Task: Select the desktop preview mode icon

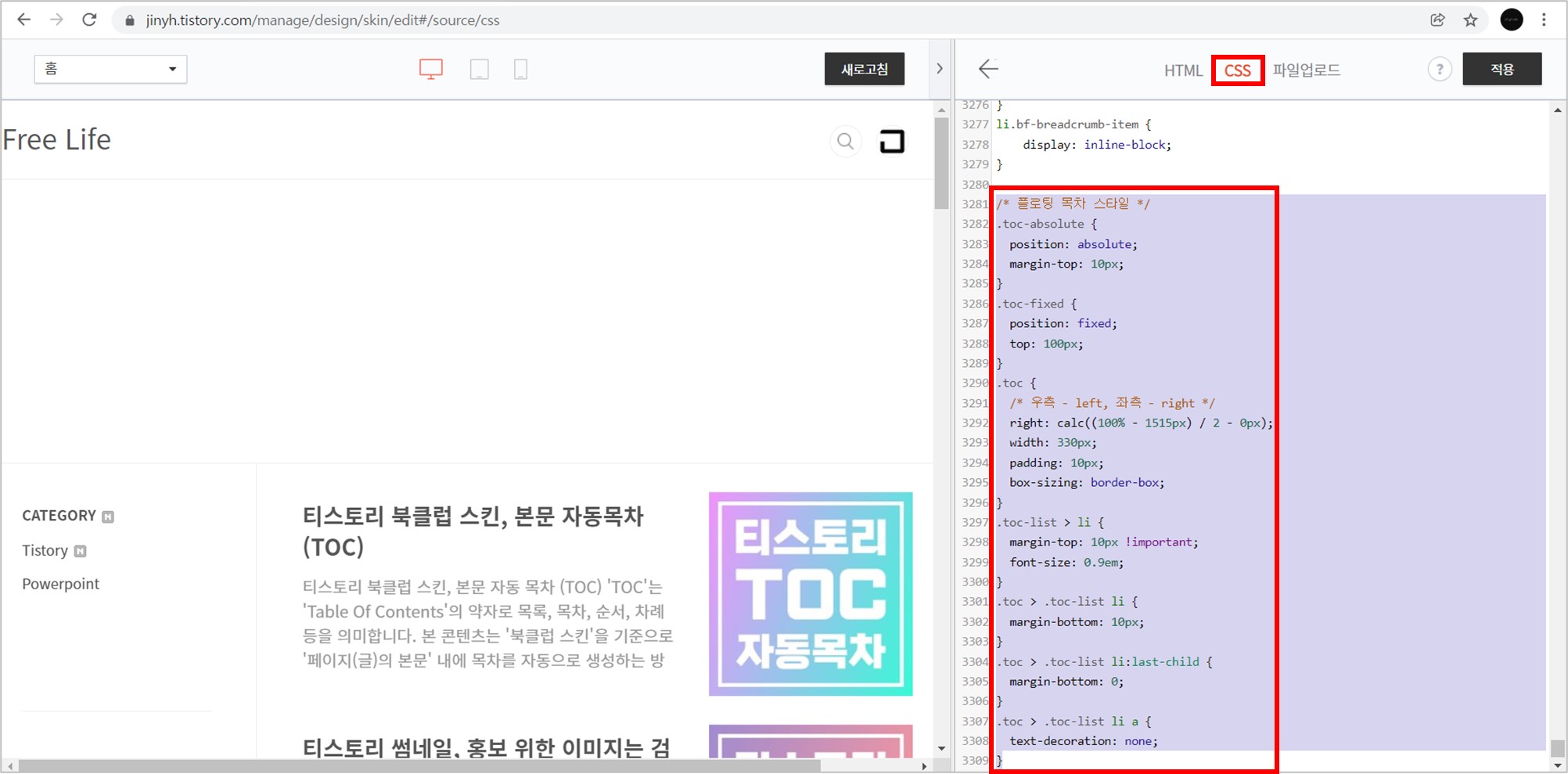Action: click(x=431, y=69)
